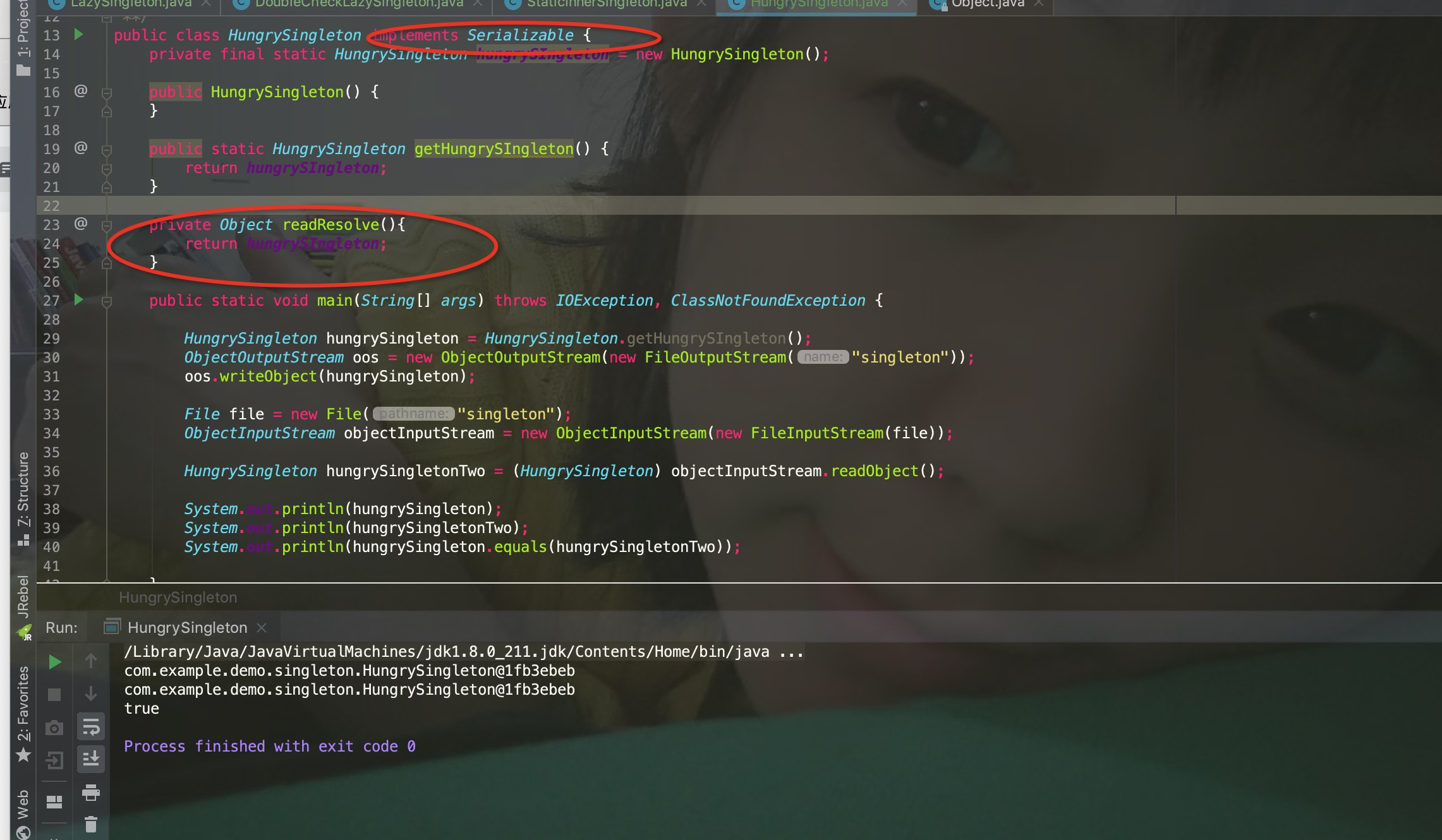Click the Exit sign-in arrow icon in Run panel
Image resolution: width=1442 pixels, height=840 pixels.
(x=55, y=760)
